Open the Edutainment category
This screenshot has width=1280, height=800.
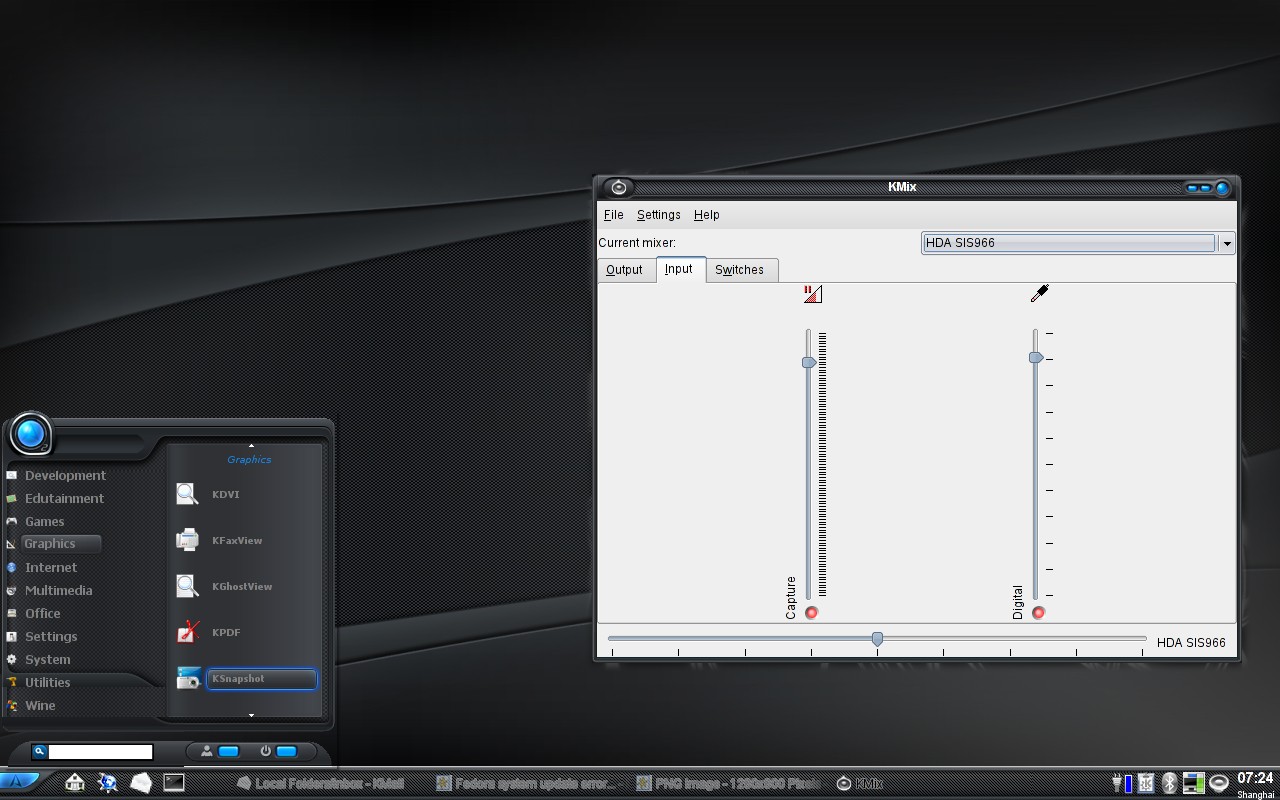tap(64, 498)
